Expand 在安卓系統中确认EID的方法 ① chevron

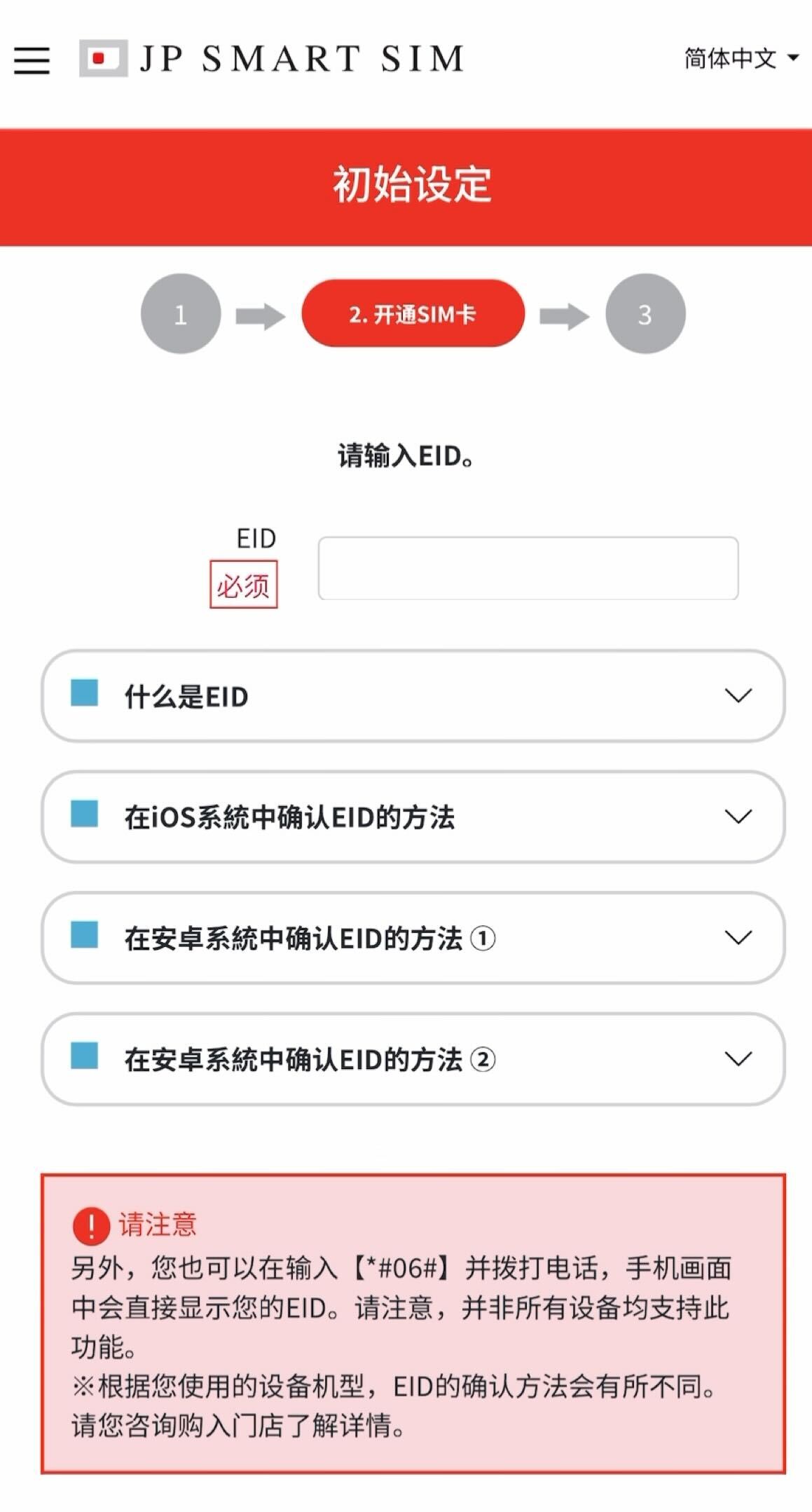tap(738, 938)
